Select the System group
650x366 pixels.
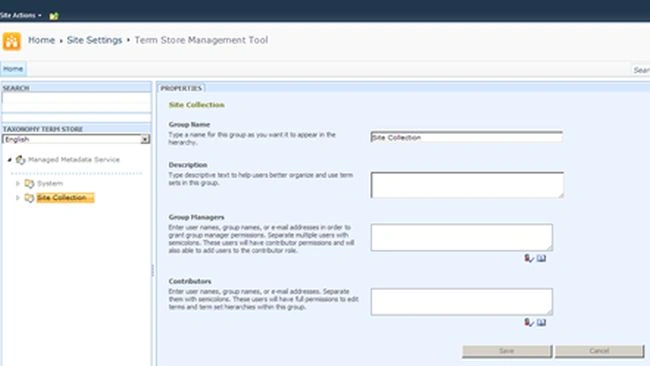click(50, 183)
